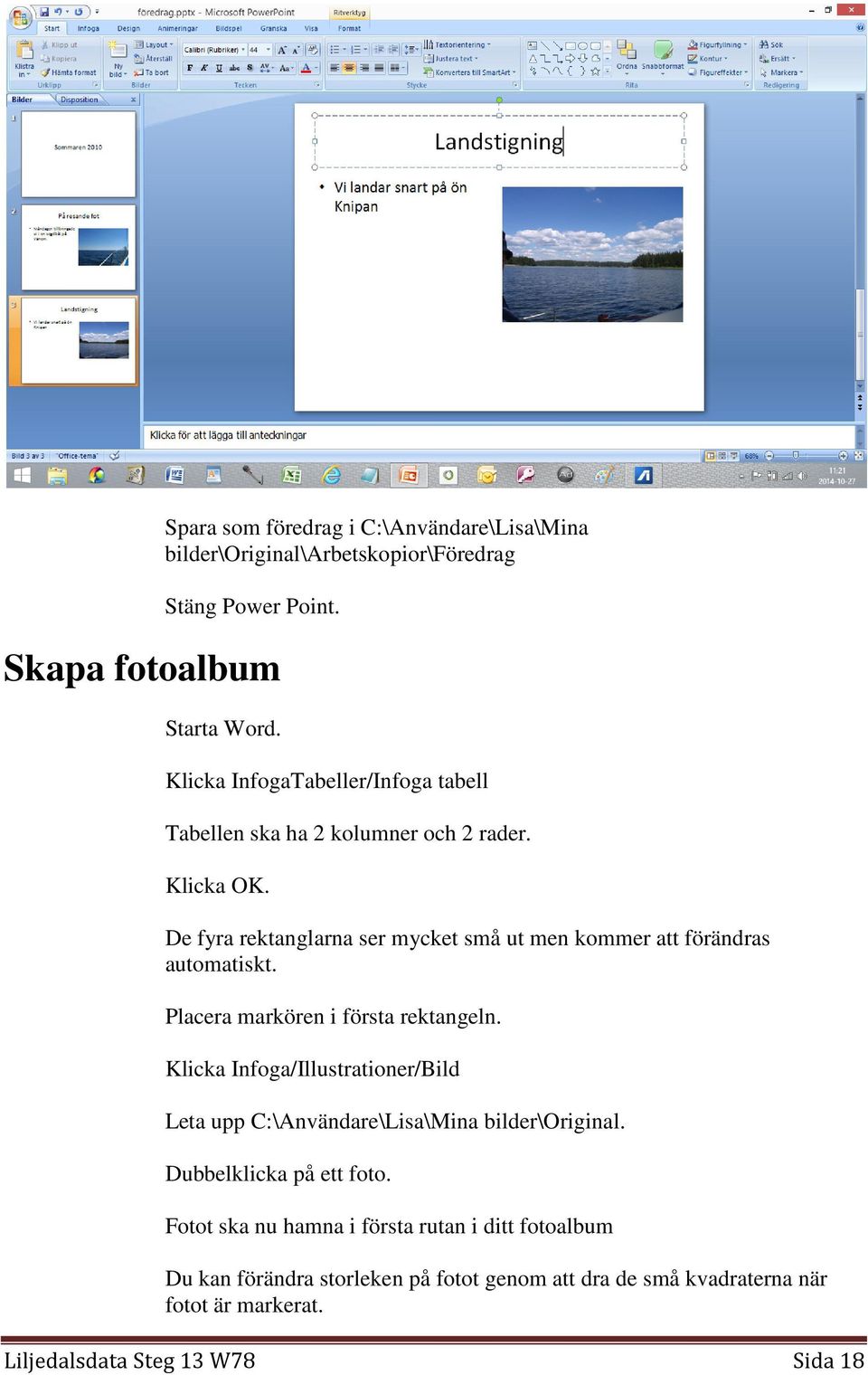Select the star shape in Rita gallery
868x1375 pixels.
tap(595, 71)
